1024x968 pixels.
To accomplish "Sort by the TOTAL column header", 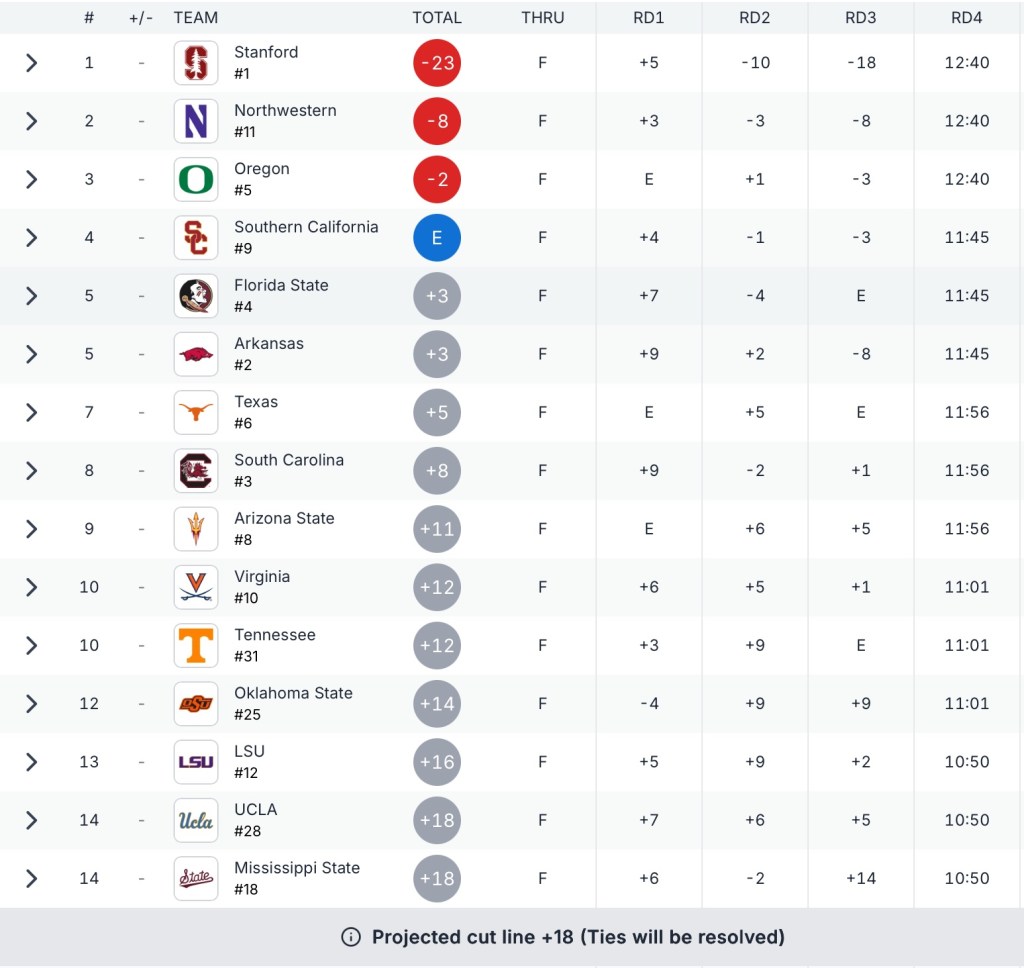I will coord(437,17).
